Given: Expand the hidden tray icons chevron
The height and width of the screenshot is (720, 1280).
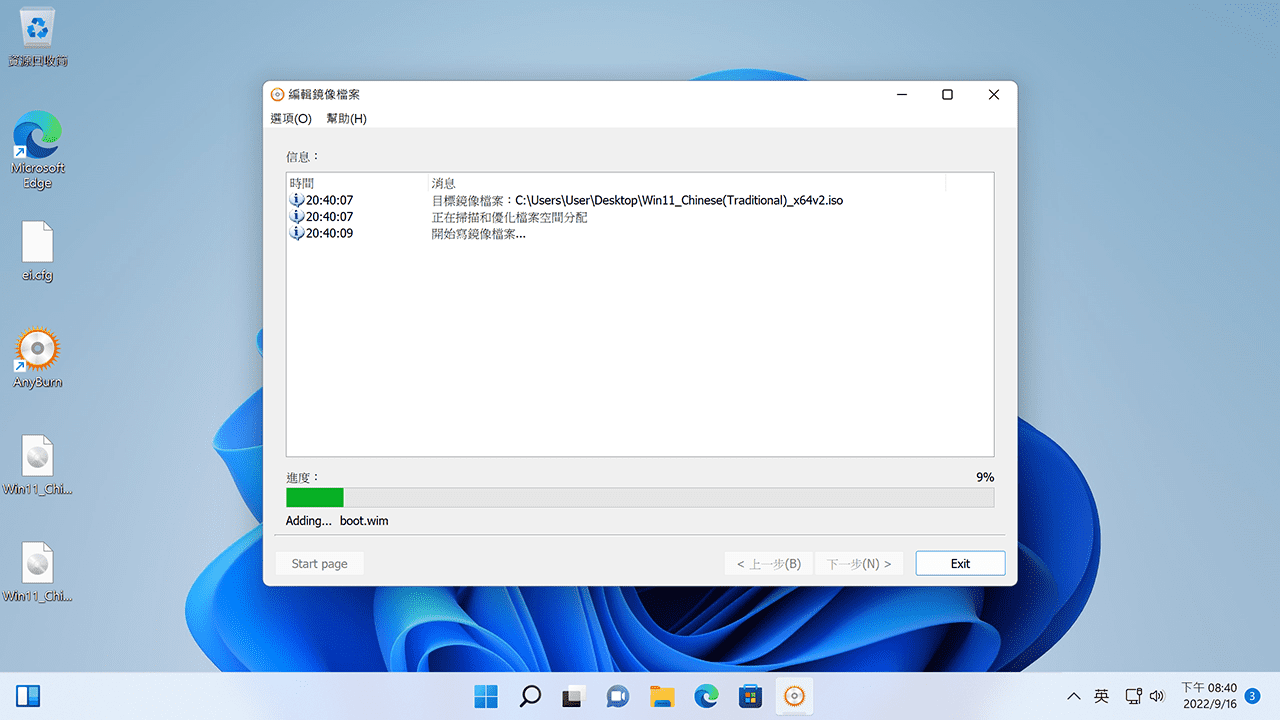Looking at the screenshot, I should [1074, 696].
